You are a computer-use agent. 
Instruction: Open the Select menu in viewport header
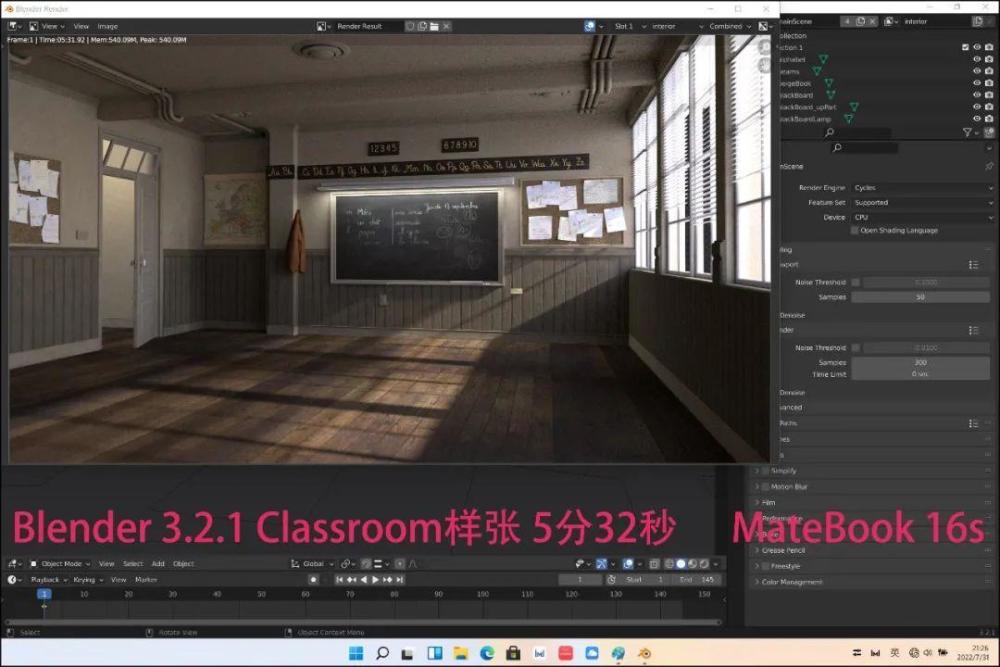133,564
